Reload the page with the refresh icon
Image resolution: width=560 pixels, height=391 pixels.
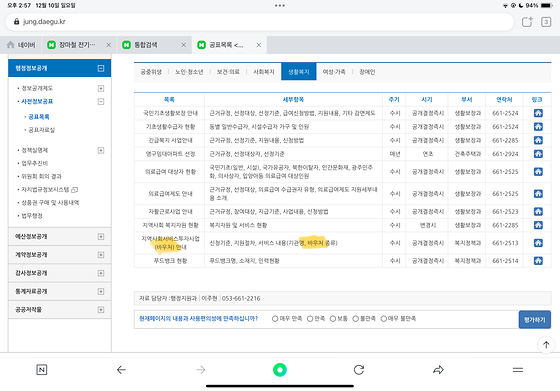(359, 370)
